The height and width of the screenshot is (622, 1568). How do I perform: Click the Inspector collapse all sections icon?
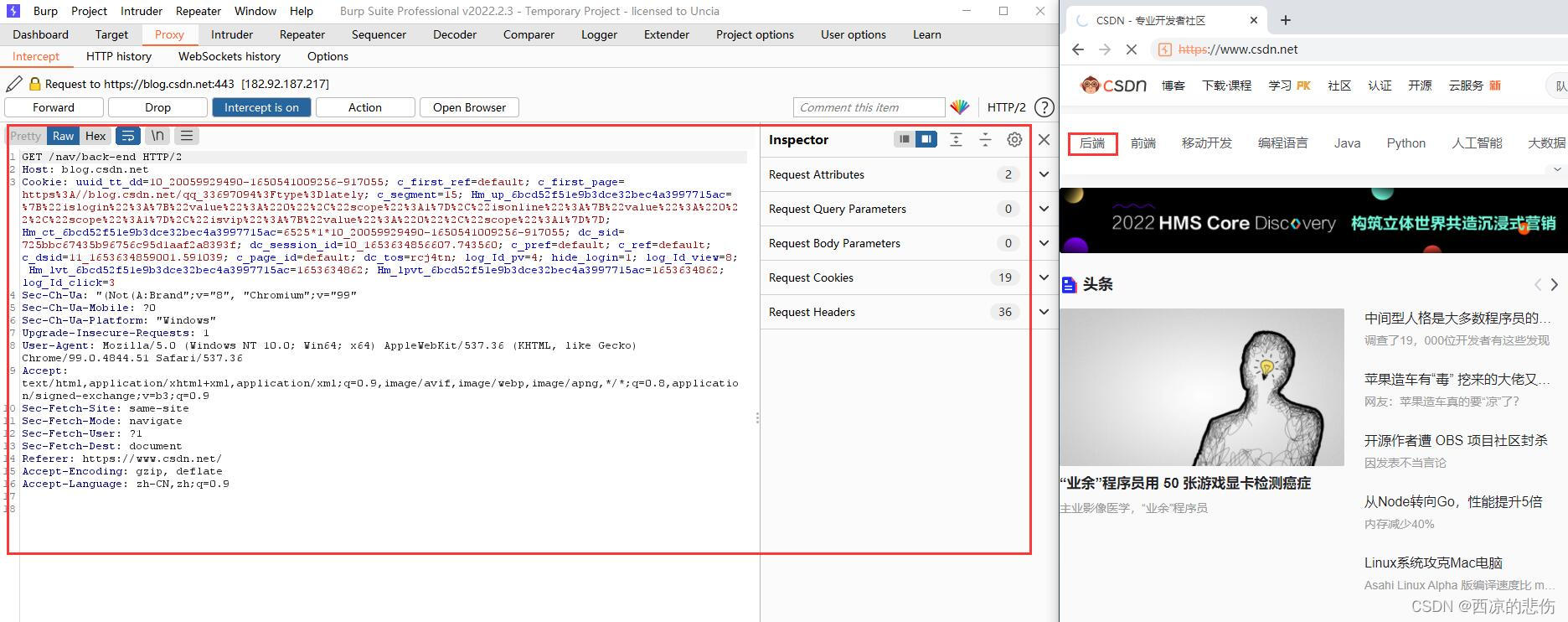click(x=985, y=140)
